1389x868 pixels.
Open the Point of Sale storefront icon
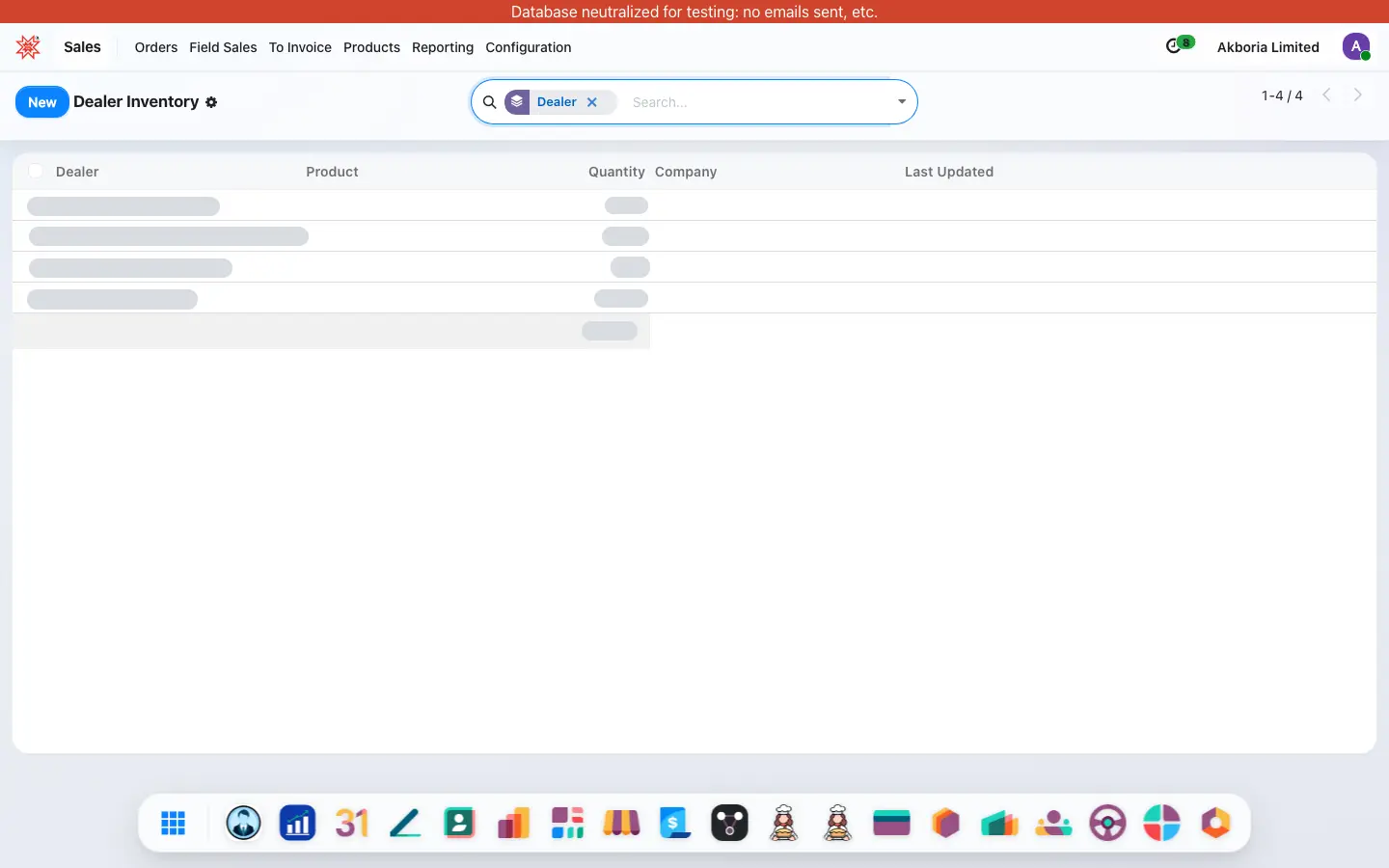pos(622,823)
